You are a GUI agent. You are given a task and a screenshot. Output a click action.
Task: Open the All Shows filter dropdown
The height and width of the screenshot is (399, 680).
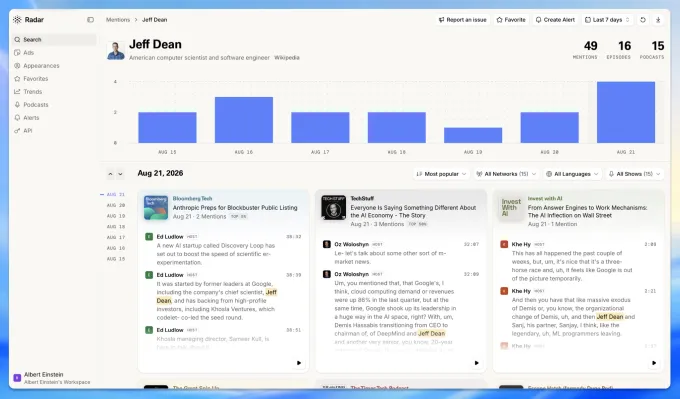point(635,174)
